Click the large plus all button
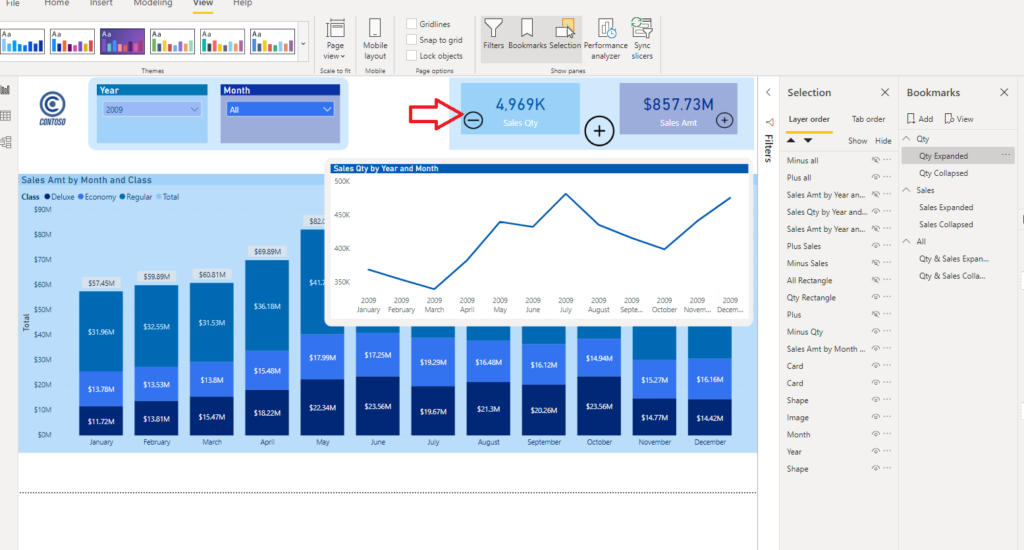Screen dimensions: 1024x550 pos(599,131)
